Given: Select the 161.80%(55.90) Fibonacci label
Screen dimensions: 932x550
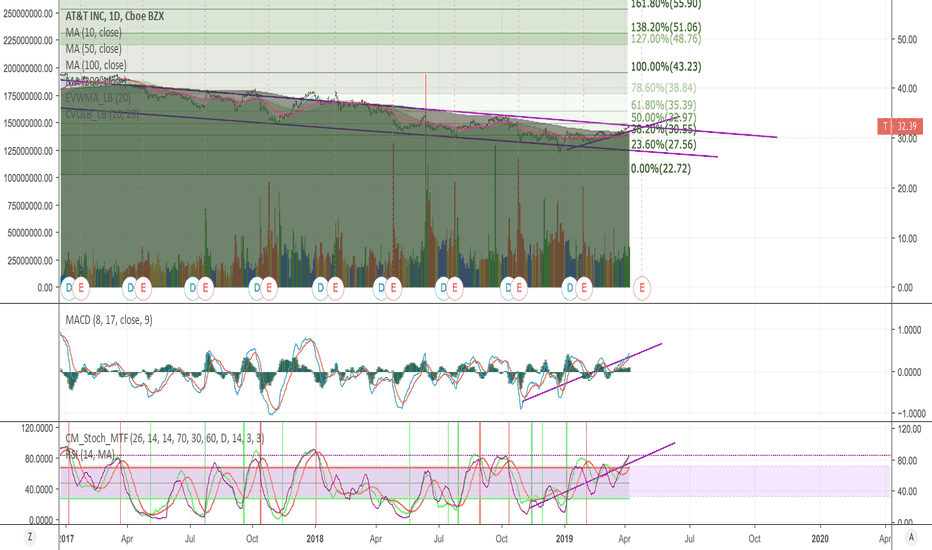Looking at the screenshot, I should (x=666, y=4).
